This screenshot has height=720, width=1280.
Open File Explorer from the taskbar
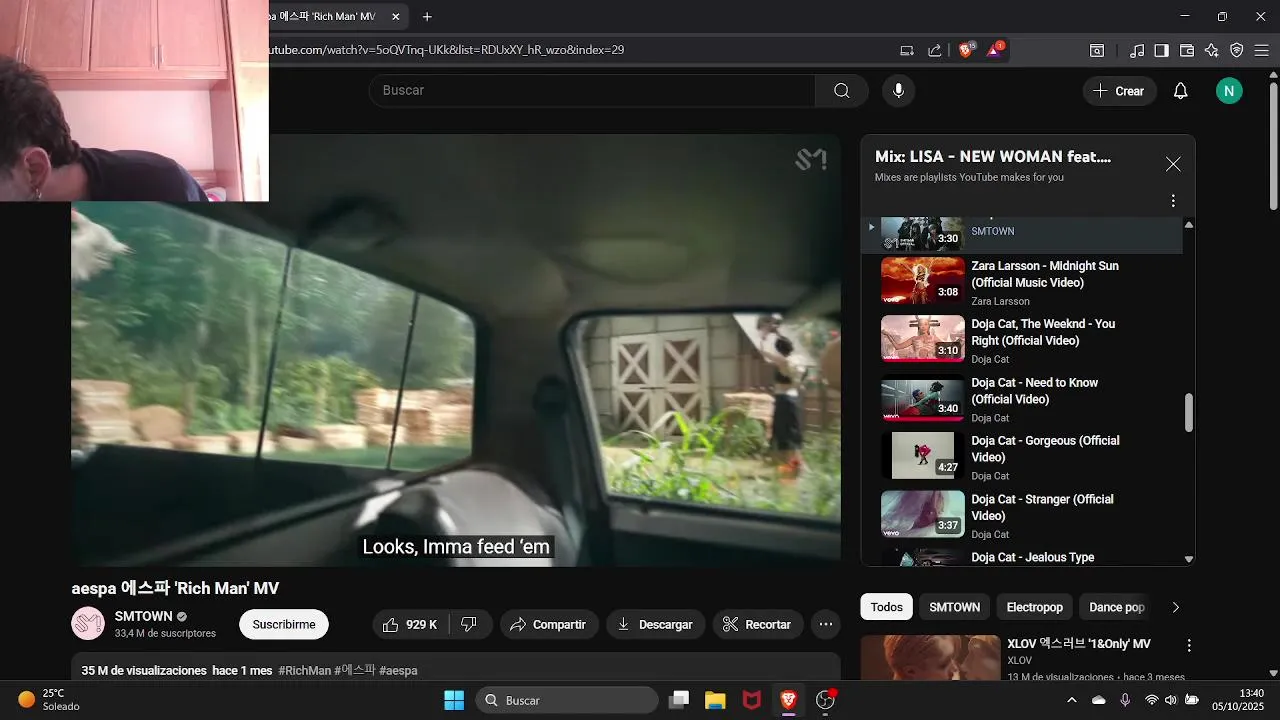pos(715,700)
